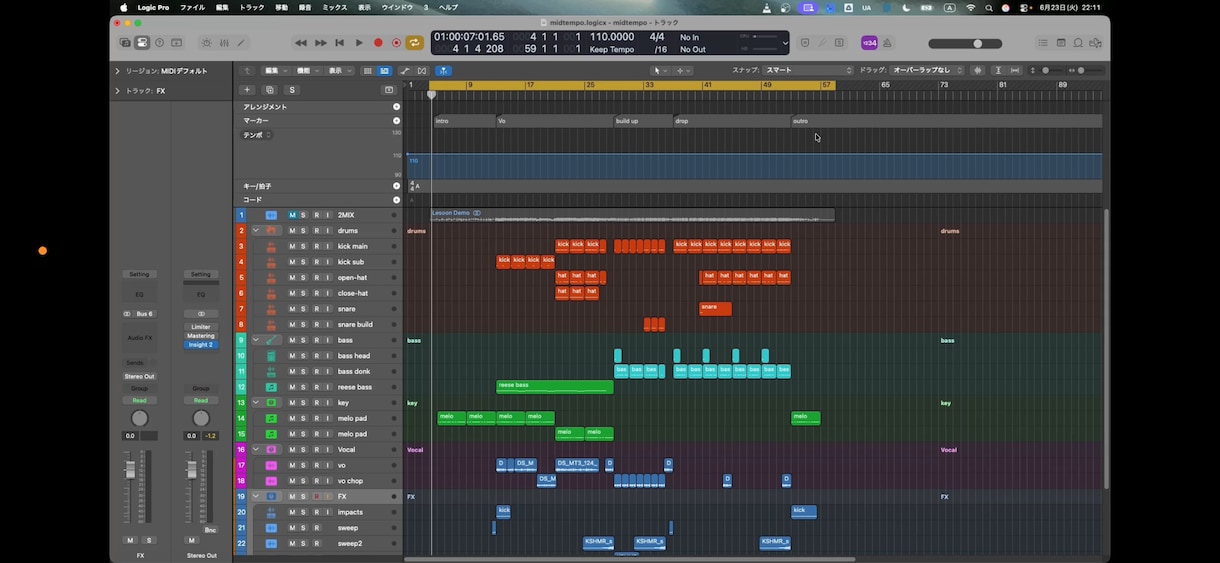Open Quick Help in control bar
Image resolution: width=1220 pixels, height=563 pixels.
(159, 43)
